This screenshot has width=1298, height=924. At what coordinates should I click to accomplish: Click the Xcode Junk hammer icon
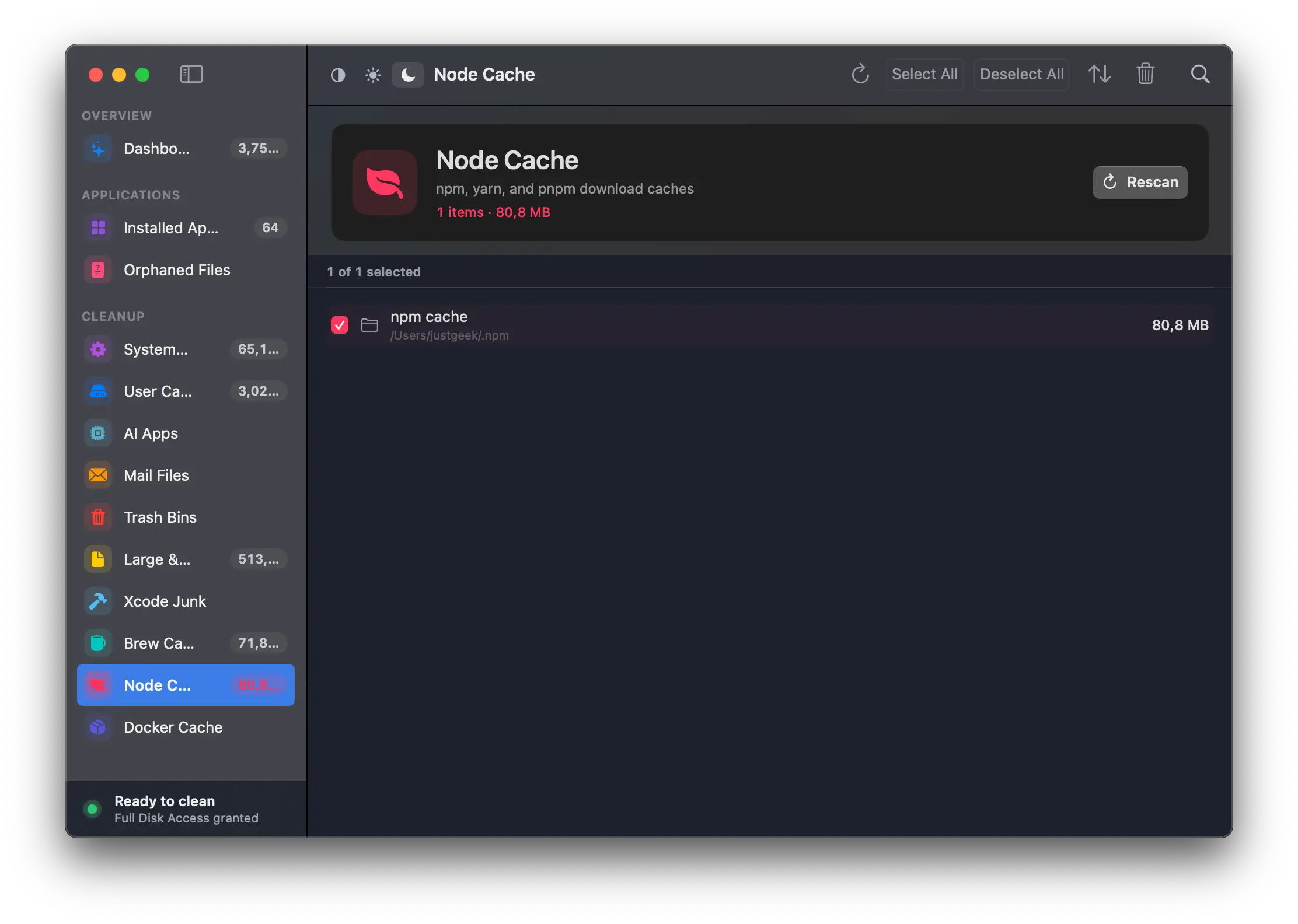[x=98, y=601]
